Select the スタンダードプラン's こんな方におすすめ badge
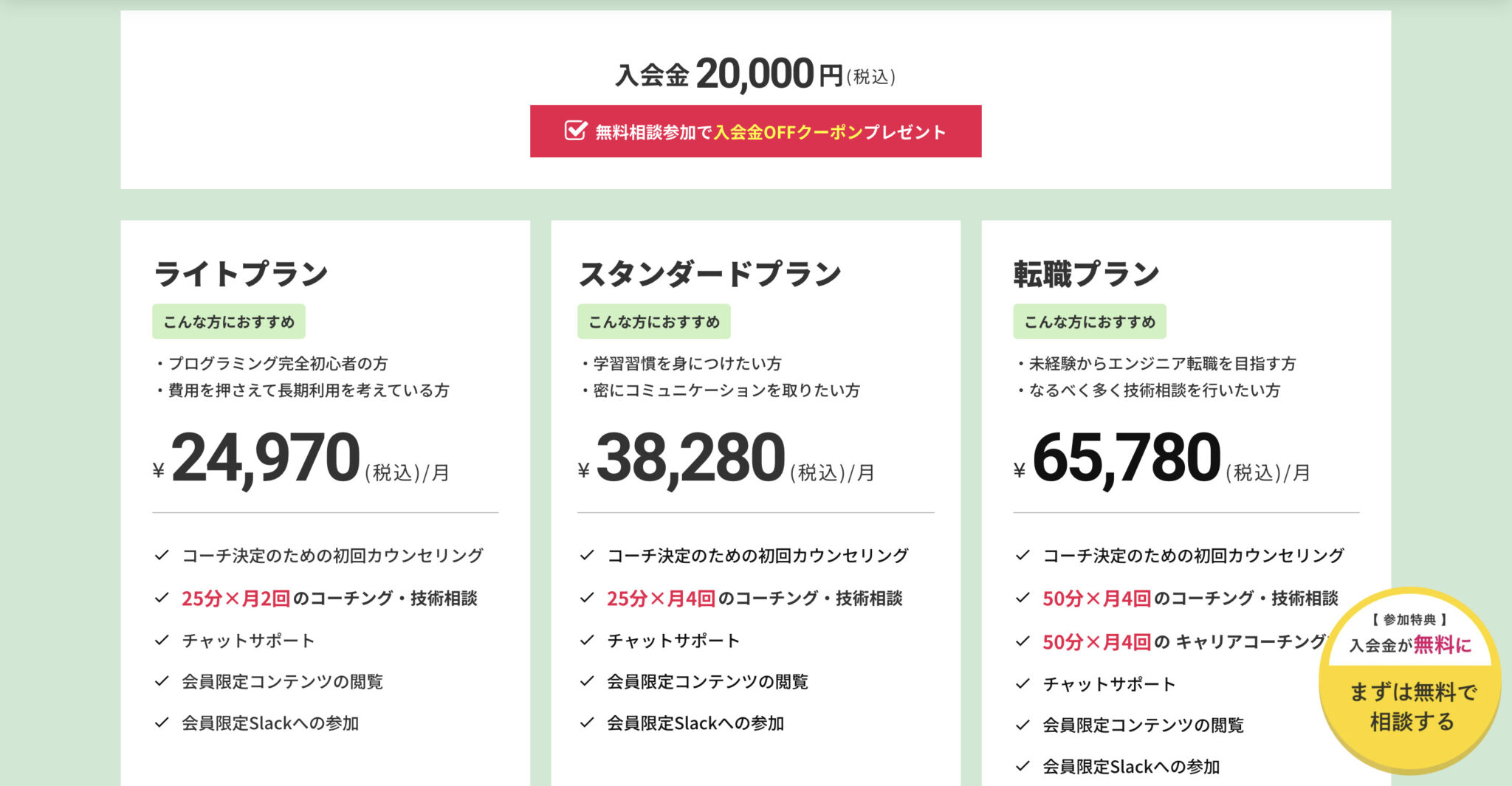Image resolution: width=1512 pixels, height=786 pixels. click(x=653, y=321)
